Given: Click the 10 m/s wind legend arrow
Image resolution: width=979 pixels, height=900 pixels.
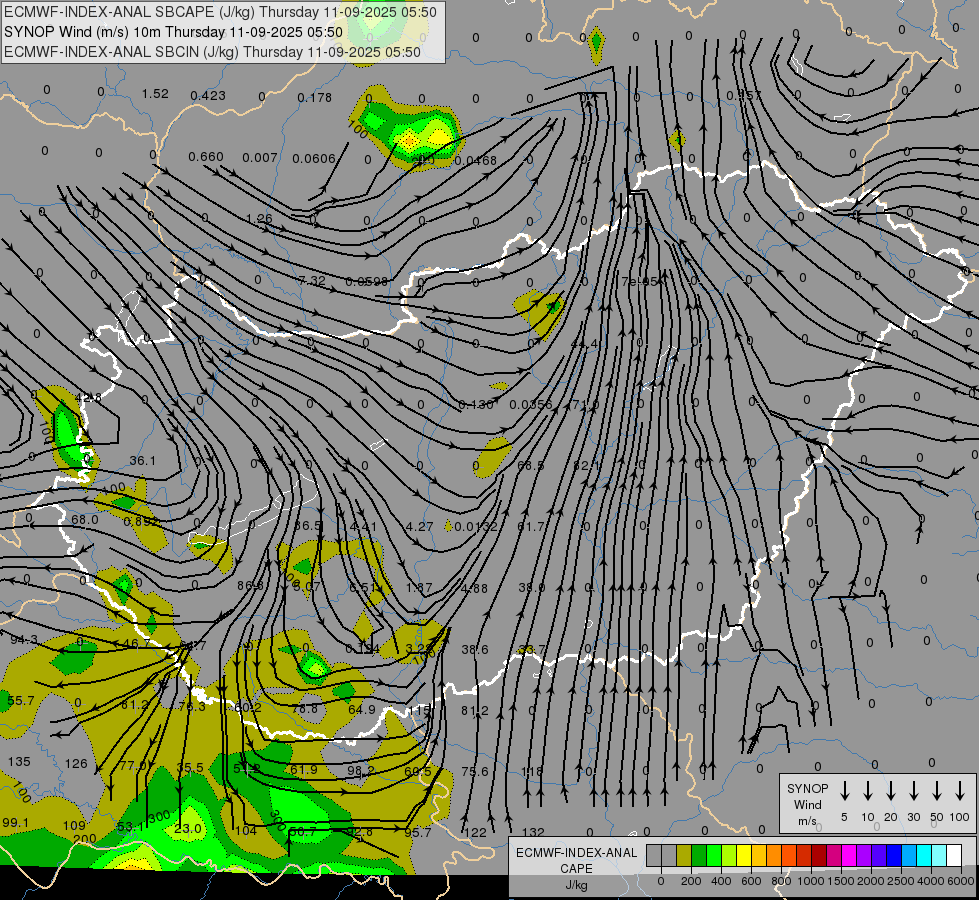Looking at the screenshot, I should click(x=868, y=791).
